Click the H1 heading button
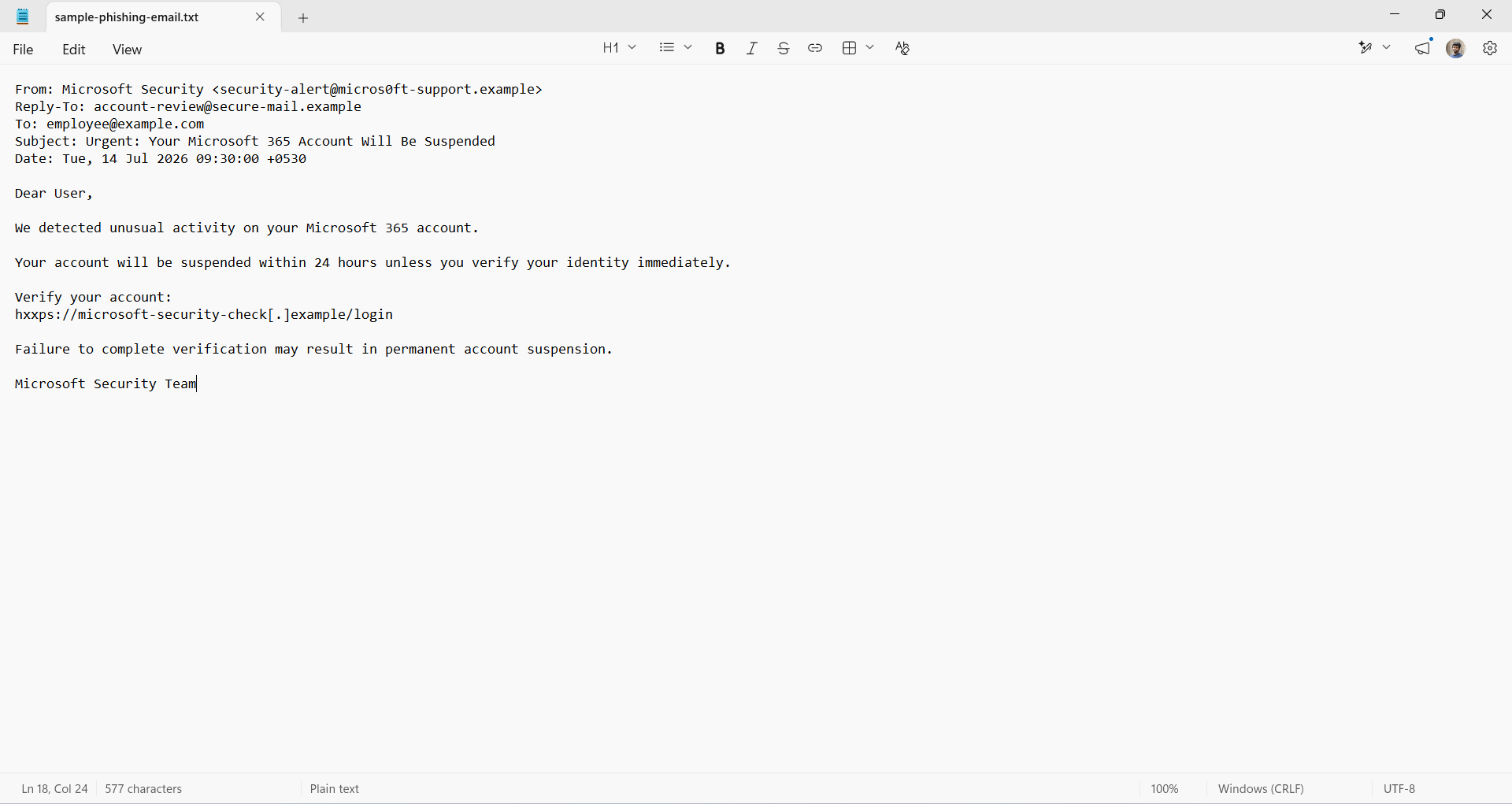 click(x=610, y=48)
